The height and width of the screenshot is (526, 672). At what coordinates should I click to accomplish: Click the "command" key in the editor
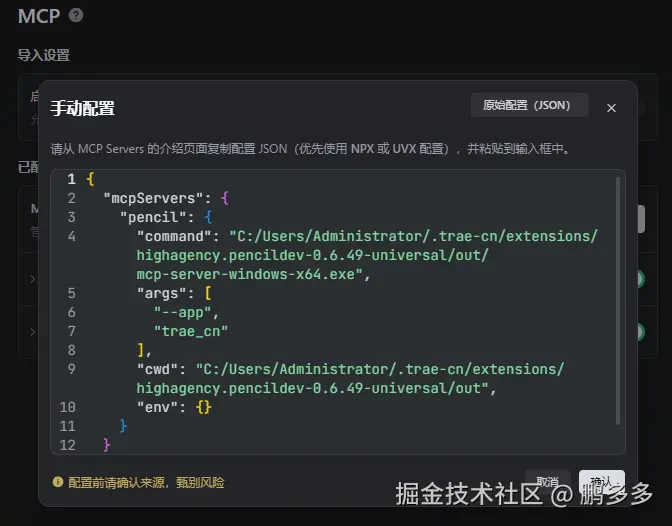coord(174,236)
